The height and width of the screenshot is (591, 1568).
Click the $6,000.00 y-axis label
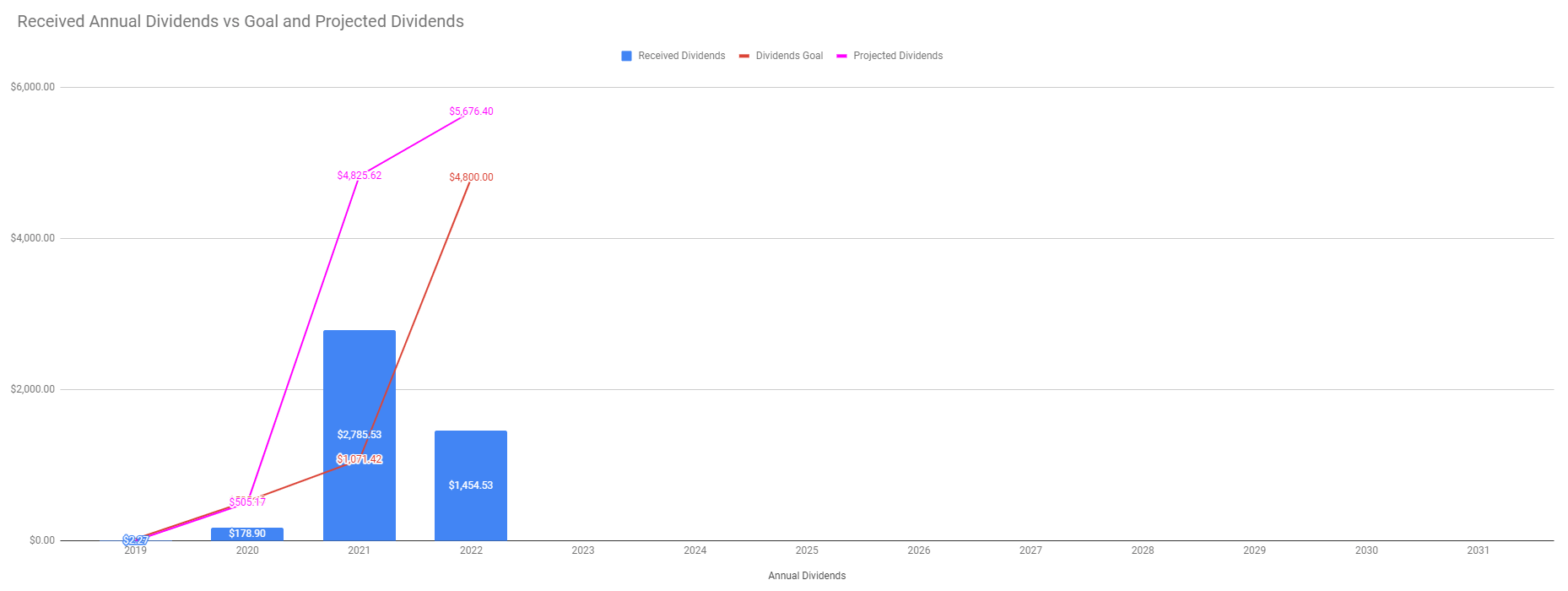pyautogui.click(x=33, y=87)
